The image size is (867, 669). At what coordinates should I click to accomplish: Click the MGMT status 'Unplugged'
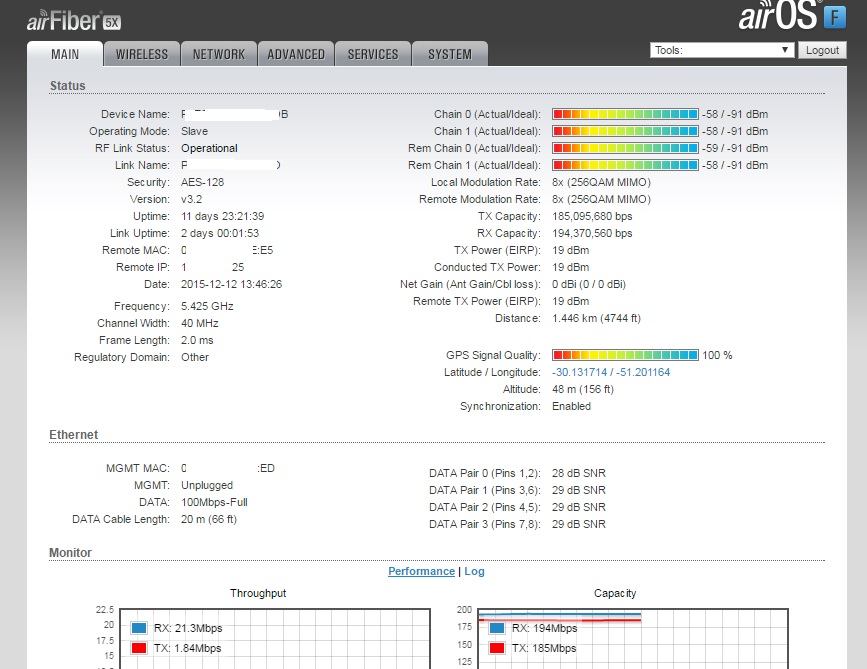(207, 485)
